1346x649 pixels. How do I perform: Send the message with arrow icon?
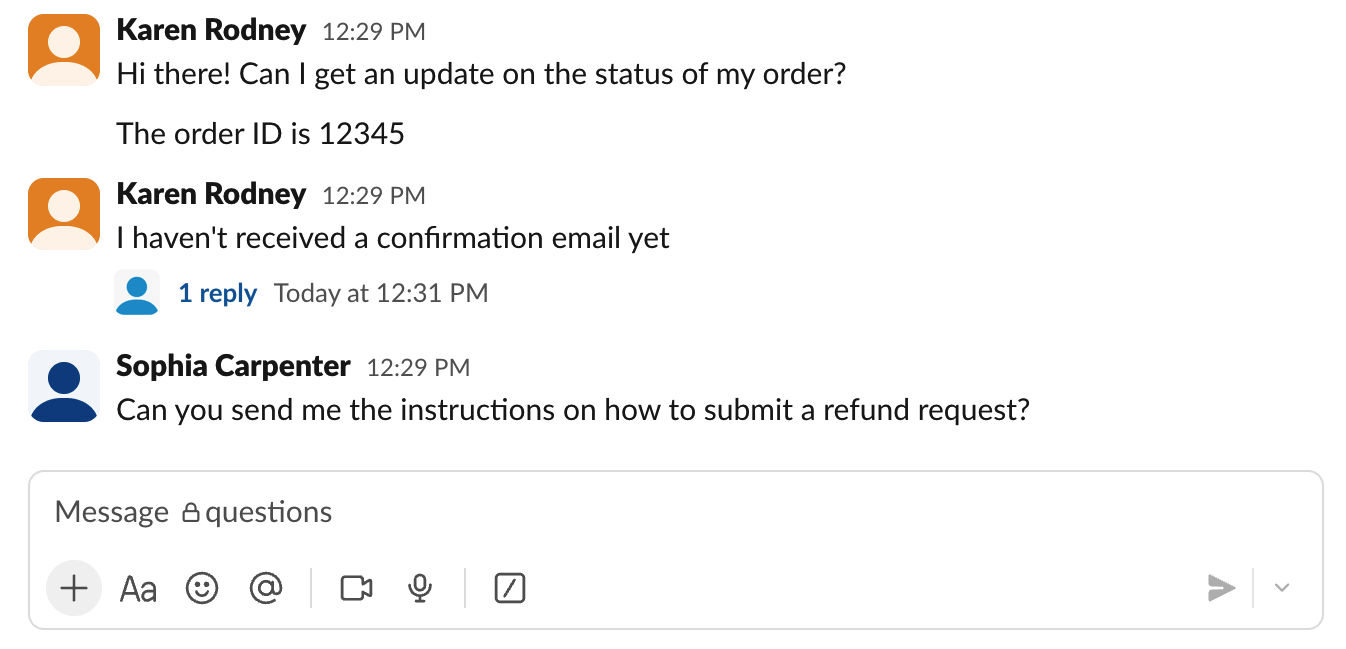click(1221, 588)
